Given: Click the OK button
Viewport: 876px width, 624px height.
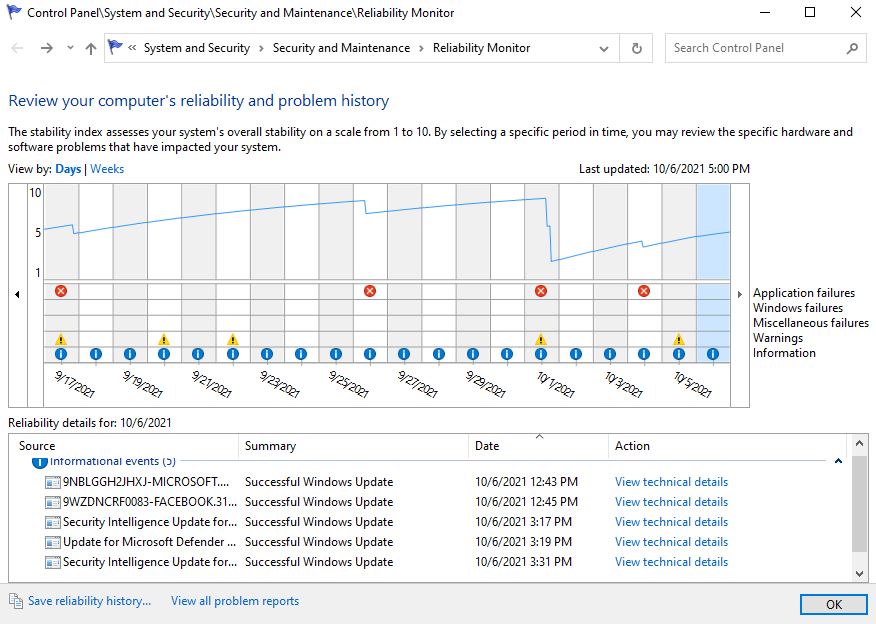Looking at the screenshot, I should (x=834, y=604).
